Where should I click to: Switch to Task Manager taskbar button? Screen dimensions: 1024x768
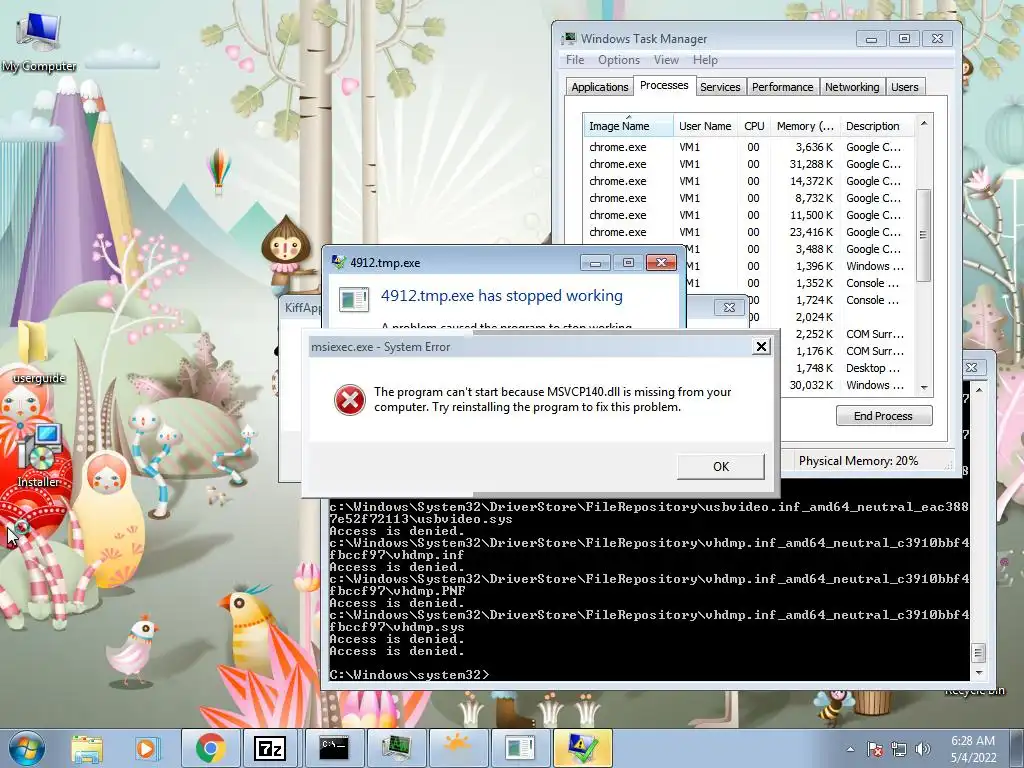pos(395,748)
